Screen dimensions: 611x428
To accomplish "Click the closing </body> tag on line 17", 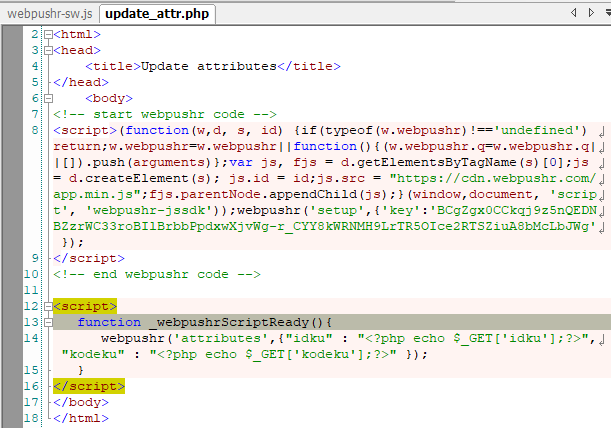I will pyautogui.click(x=81, y=402).
